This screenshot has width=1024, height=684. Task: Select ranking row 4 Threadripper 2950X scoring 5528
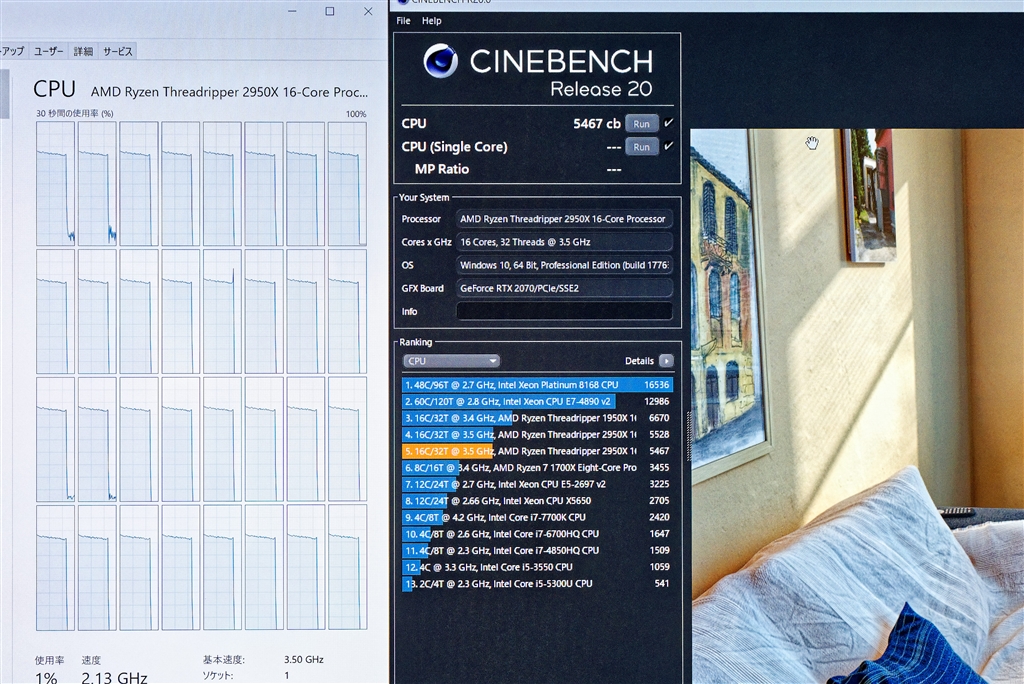[537, 434]
